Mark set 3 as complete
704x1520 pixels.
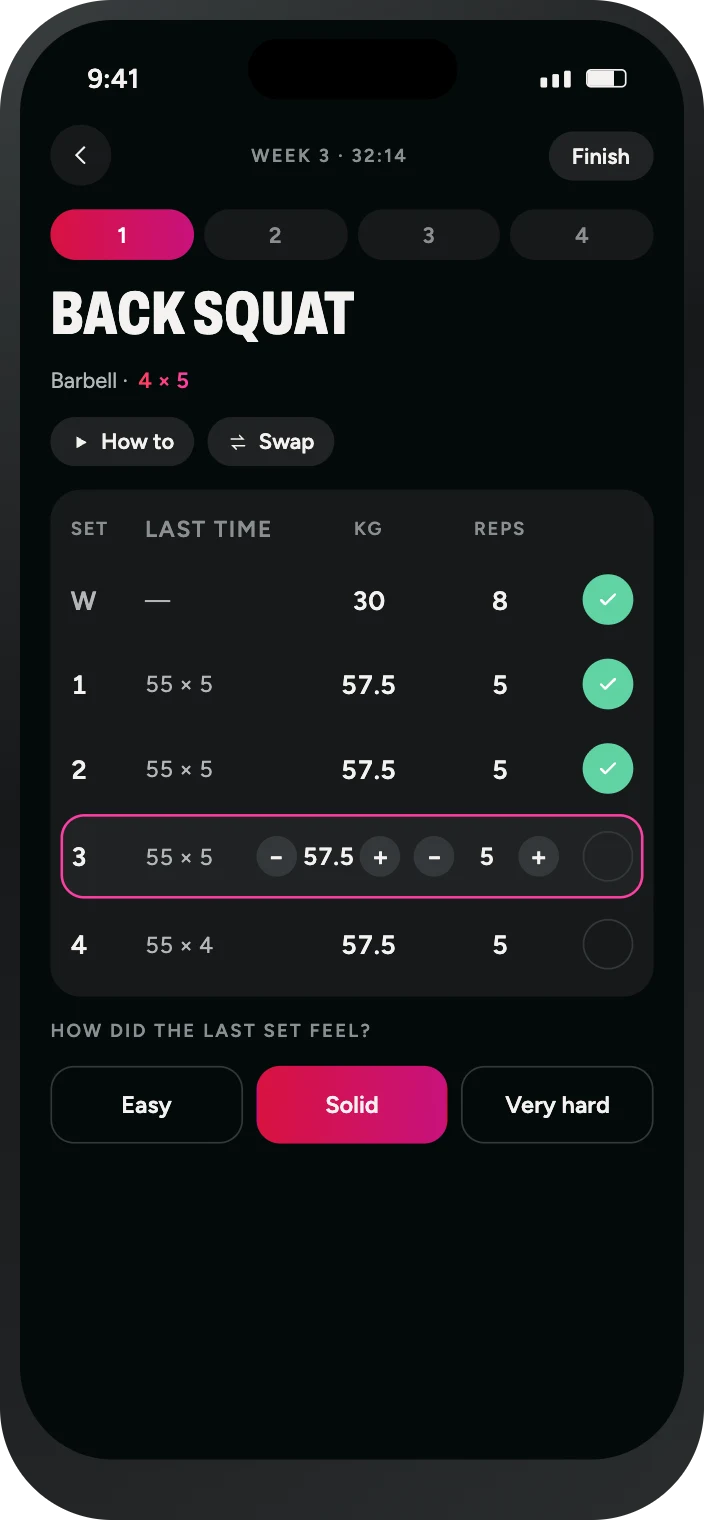coord(608,857)
